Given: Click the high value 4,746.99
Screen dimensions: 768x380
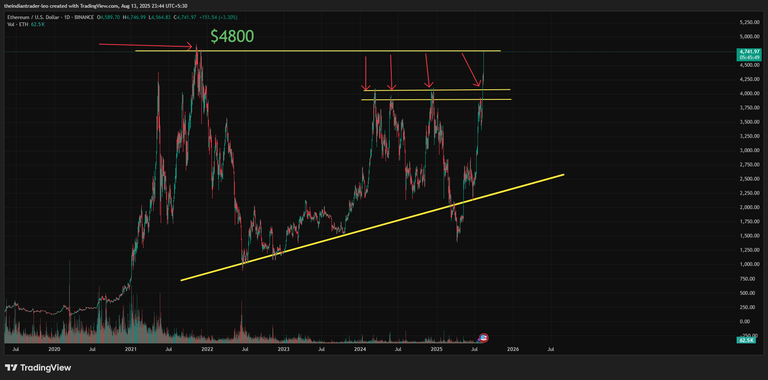Looking at the screenshot, I should coord(136,17).
